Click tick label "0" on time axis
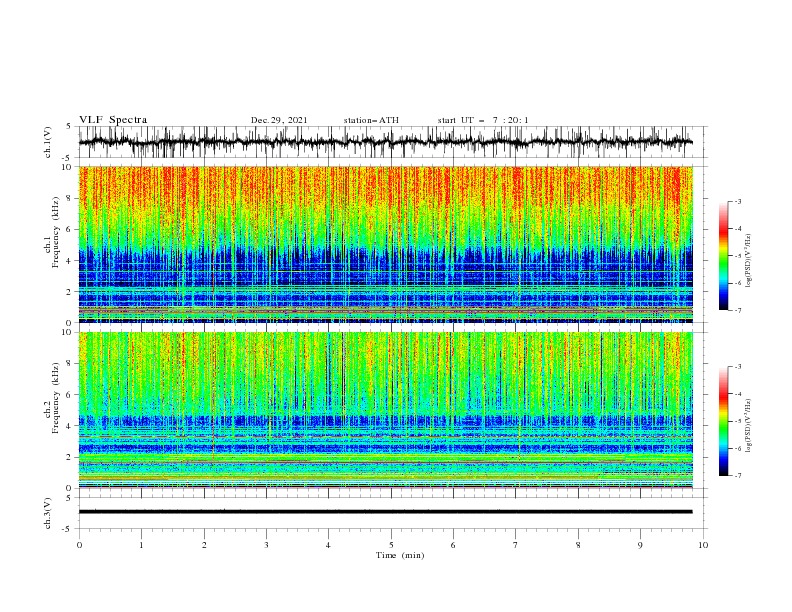792x612 pixels. point(79,545)
